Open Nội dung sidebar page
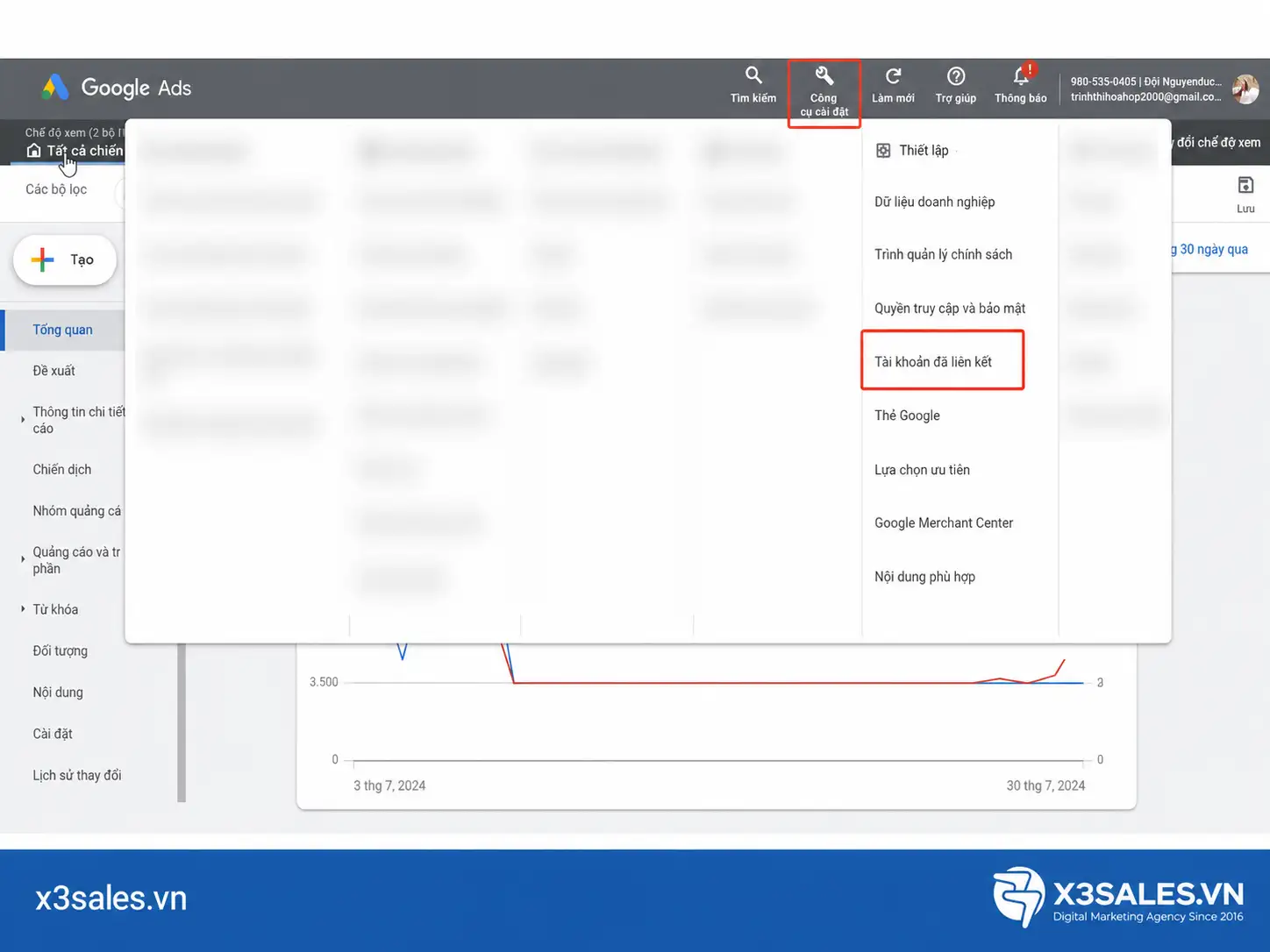This screenshot has width=1270, height=952. 58,693
